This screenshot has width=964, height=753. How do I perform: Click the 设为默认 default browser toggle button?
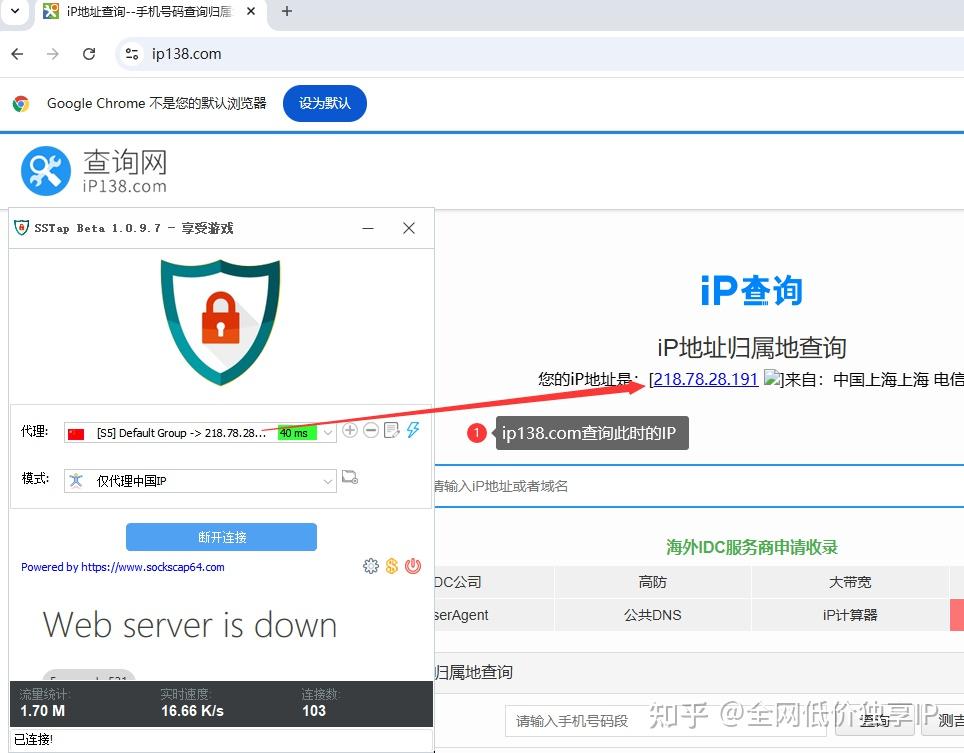click(324, 103)
